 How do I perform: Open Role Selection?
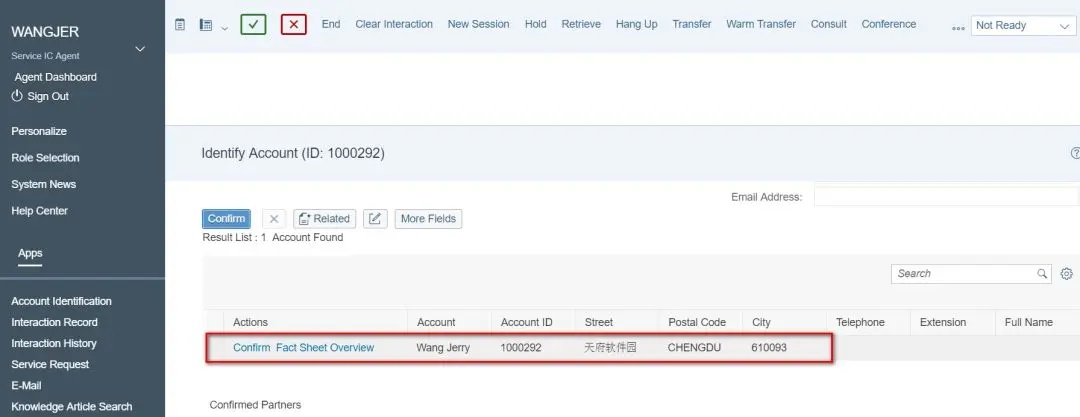(x=45, y=158)
